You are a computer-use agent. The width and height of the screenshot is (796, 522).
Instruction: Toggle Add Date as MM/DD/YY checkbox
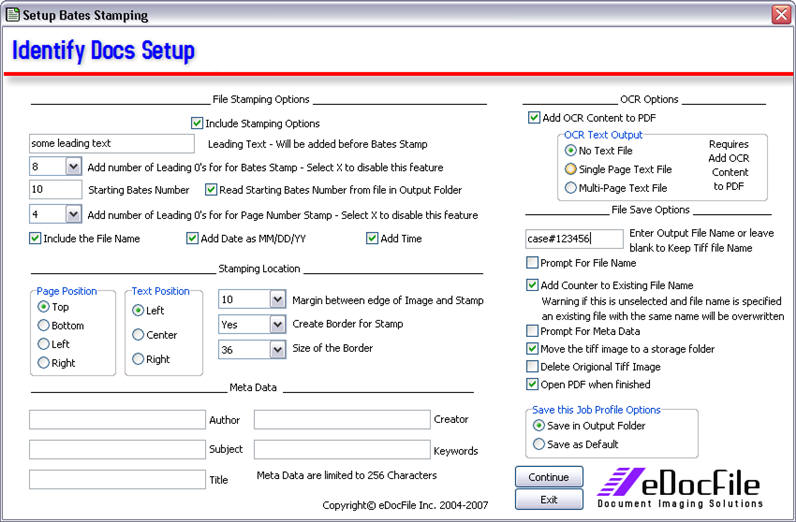pyautogui.click(x=193, y=239)
